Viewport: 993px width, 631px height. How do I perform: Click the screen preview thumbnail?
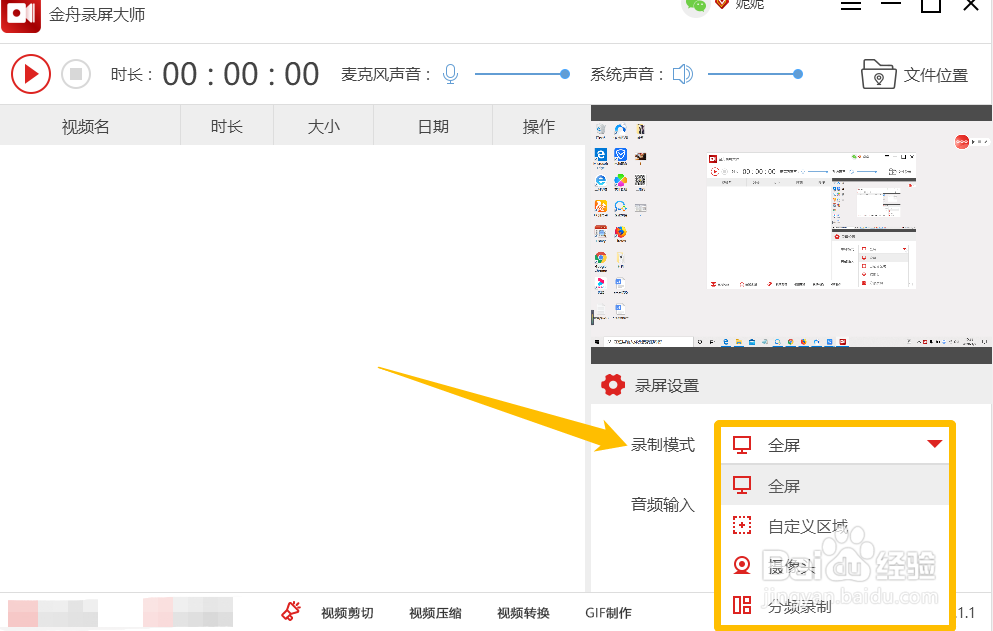(x=791, y=234)
